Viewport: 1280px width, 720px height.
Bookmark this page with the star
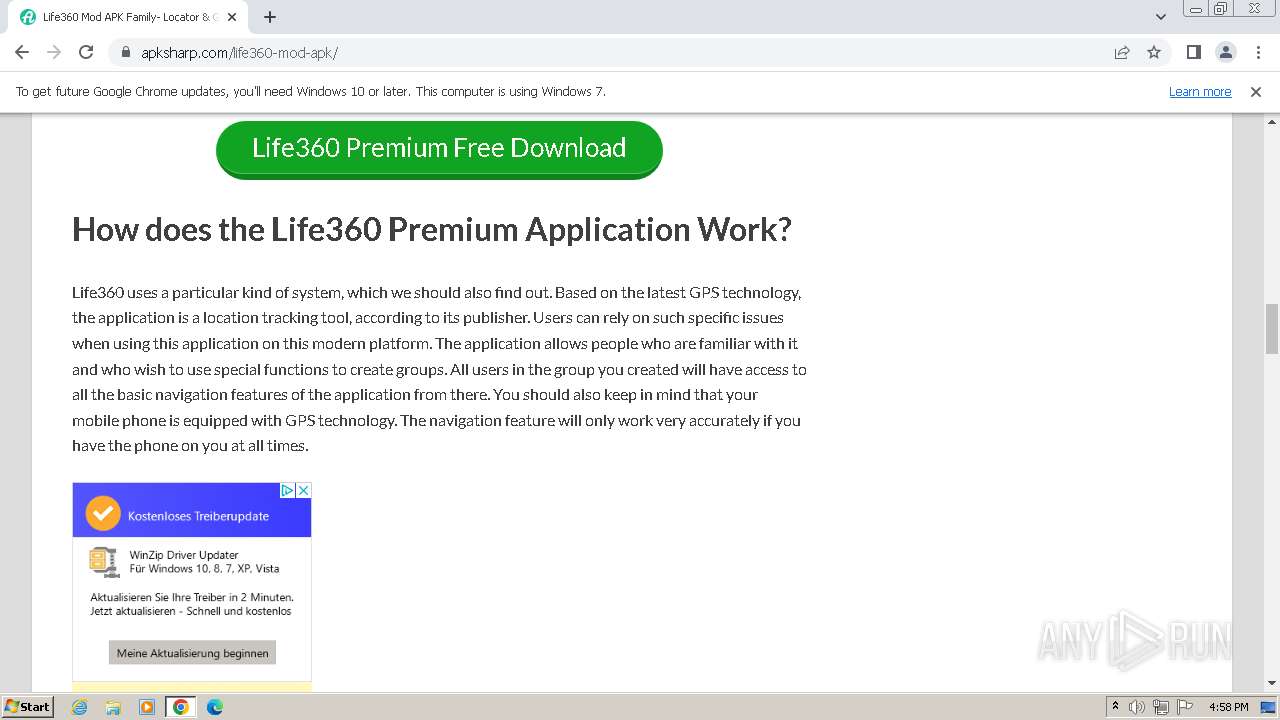tap(1154, 52)
